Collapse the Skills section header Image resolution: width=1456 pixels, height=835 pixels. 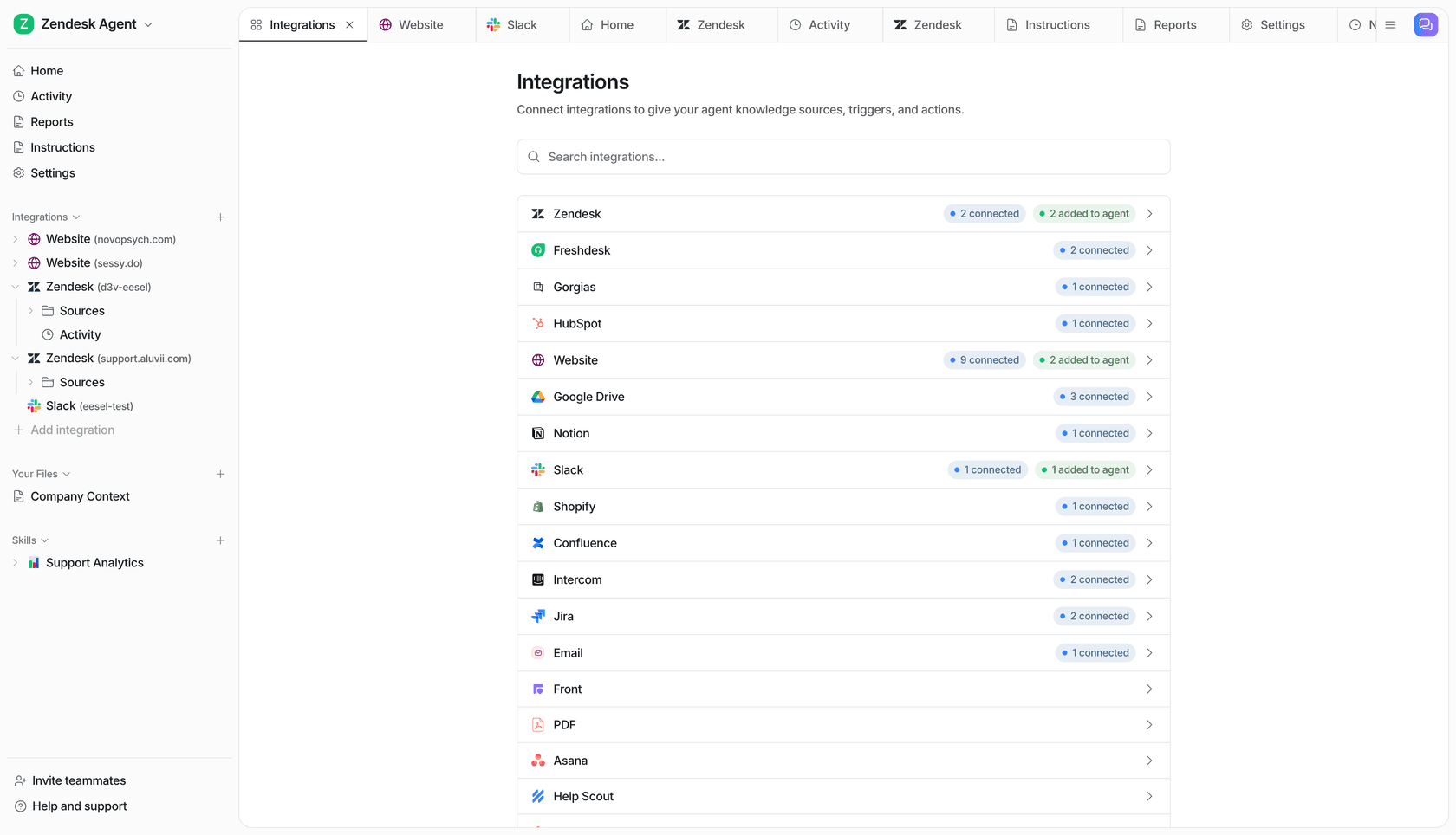coord(30,540)
